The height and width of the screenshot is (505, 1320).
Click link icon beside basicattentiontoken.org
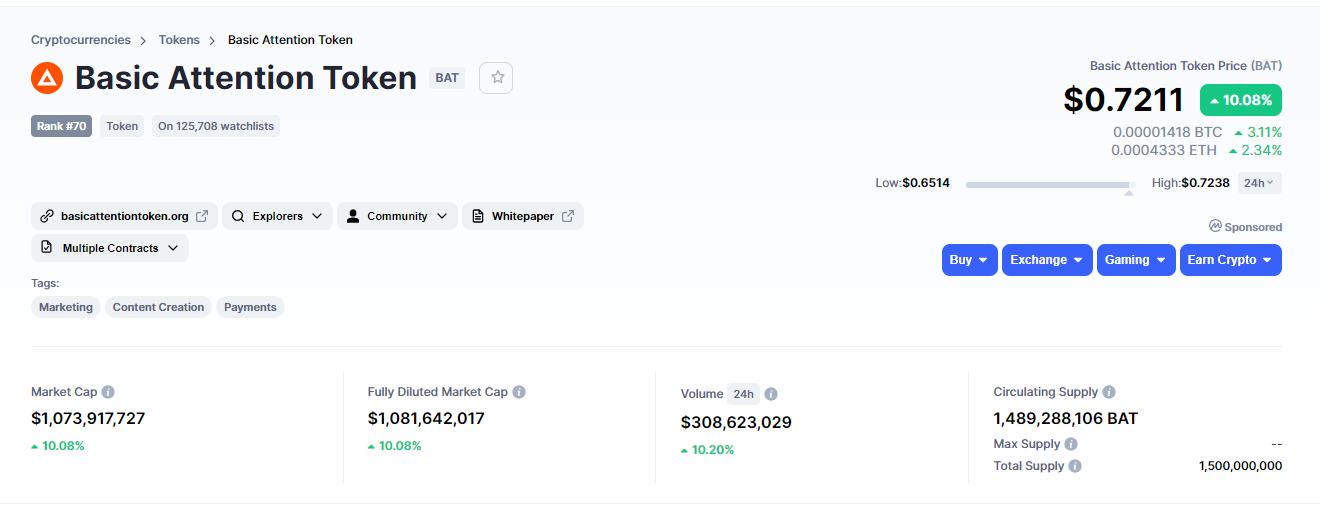[46, 216]
